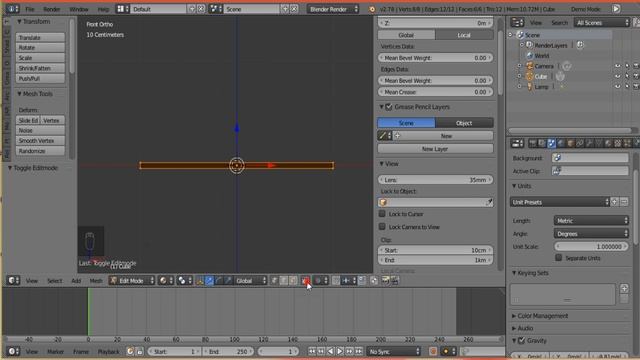Click Play Animation button in timeline

[x=340, y=351]
